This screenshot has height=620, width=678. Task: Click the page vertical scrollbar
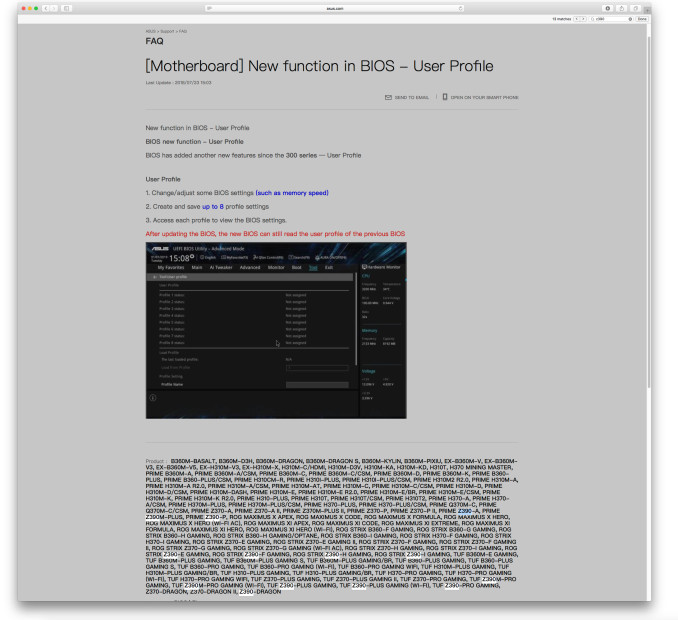(x=649, y=212)
